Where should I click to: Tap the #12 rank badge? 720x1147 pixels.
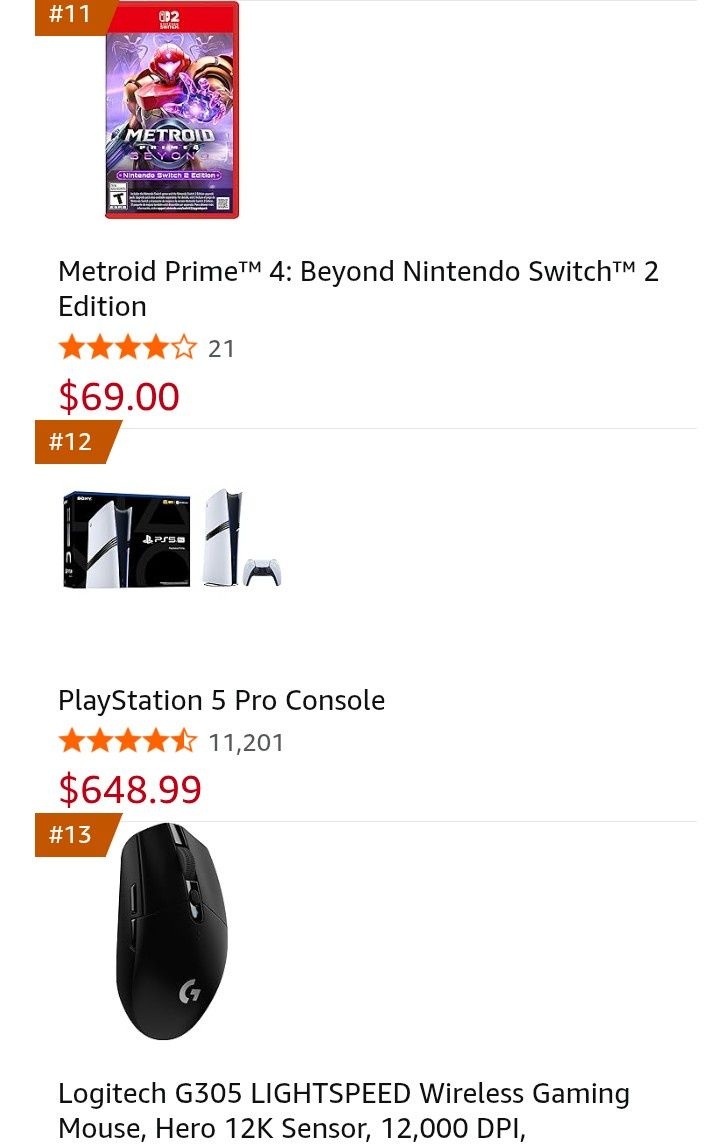pyautogui.click(x=72, y=441)
